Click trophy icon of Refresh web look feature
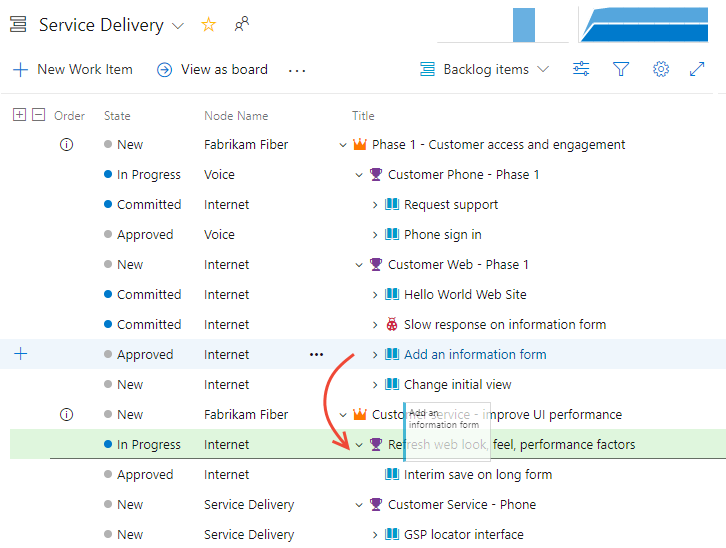This screenshot has width=726, height=548. coord(376,444)
